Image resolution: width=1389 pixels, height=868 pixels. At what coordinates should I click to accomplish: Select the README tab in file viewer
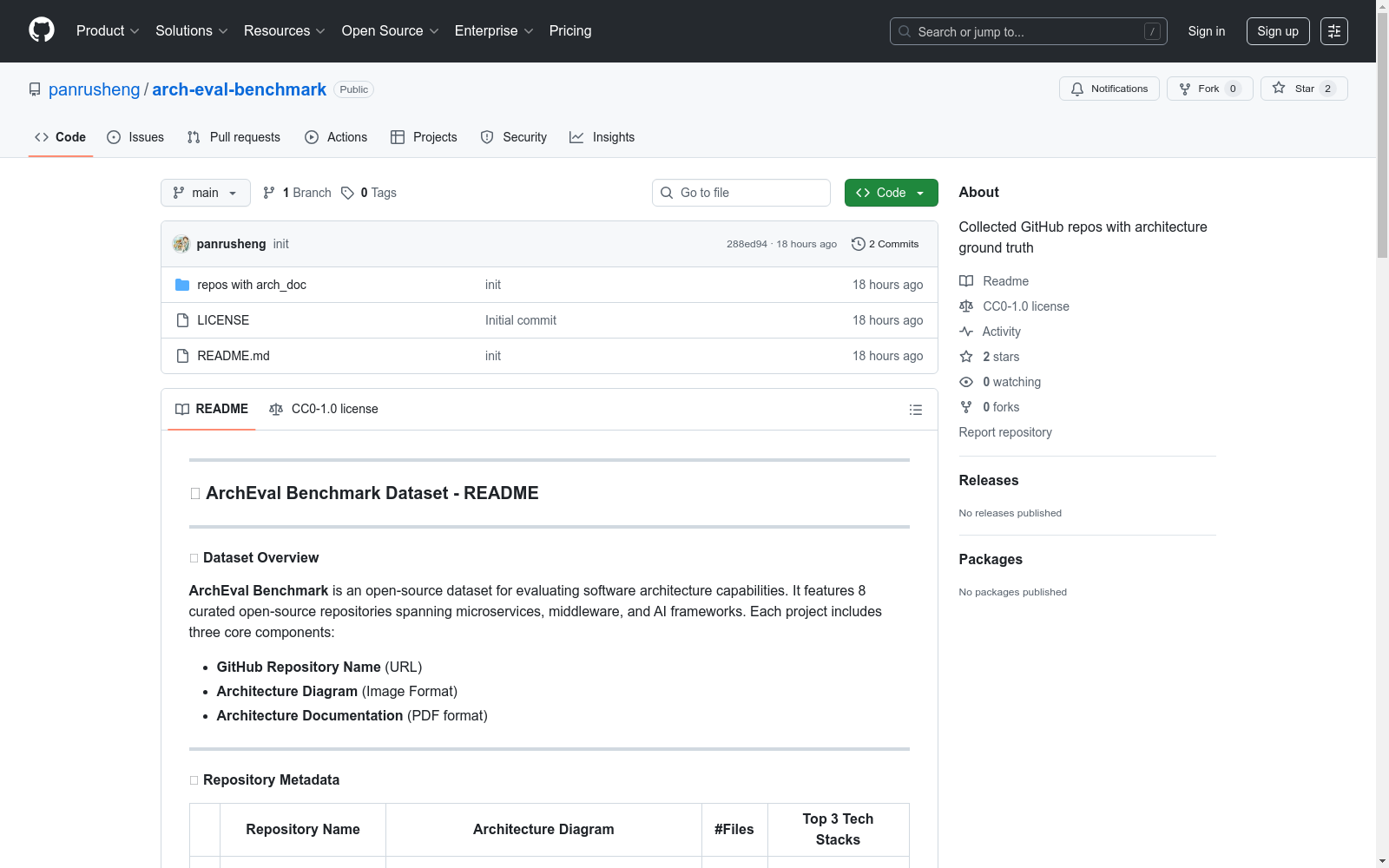(212, 409)
